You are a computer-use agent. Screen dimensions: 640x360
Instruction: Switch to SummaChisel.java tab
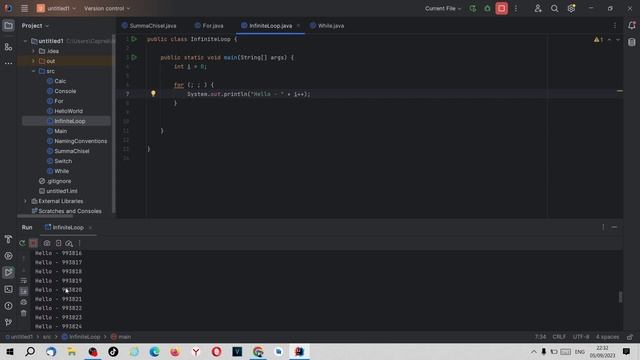coord(149,26)
